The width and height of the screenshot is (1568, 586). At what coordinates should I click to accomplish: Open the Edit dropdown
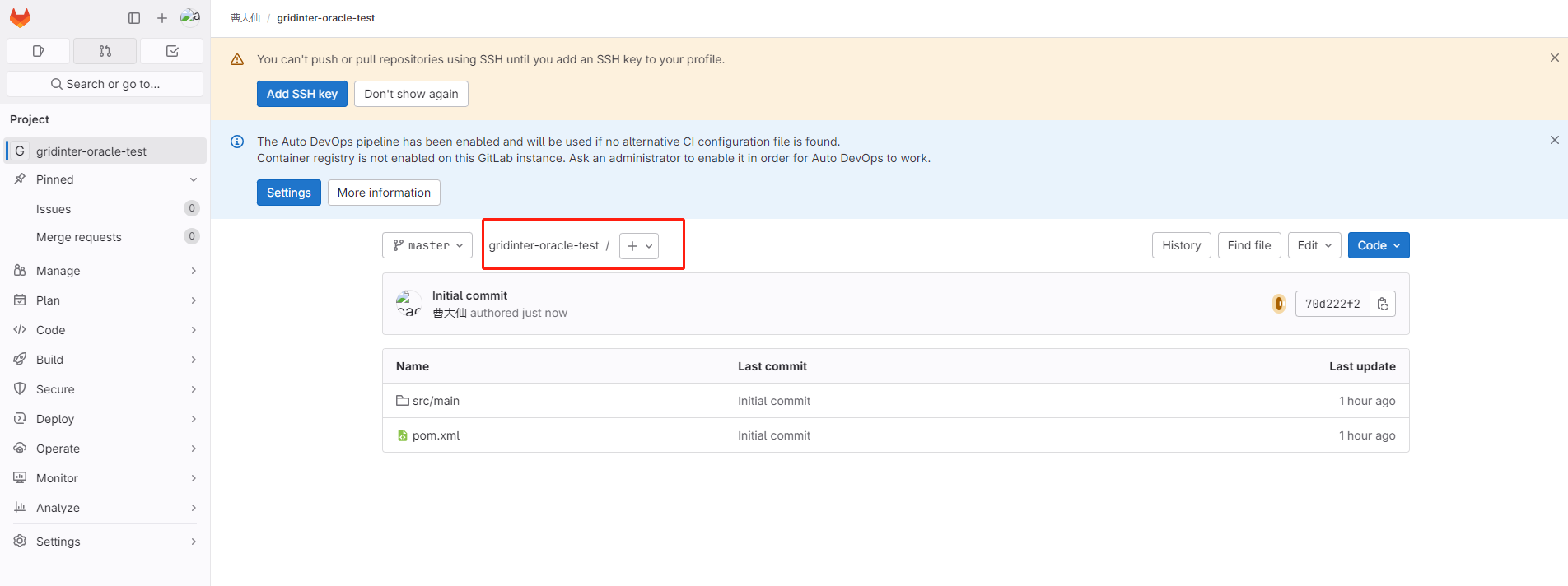tap(1314, 245)
